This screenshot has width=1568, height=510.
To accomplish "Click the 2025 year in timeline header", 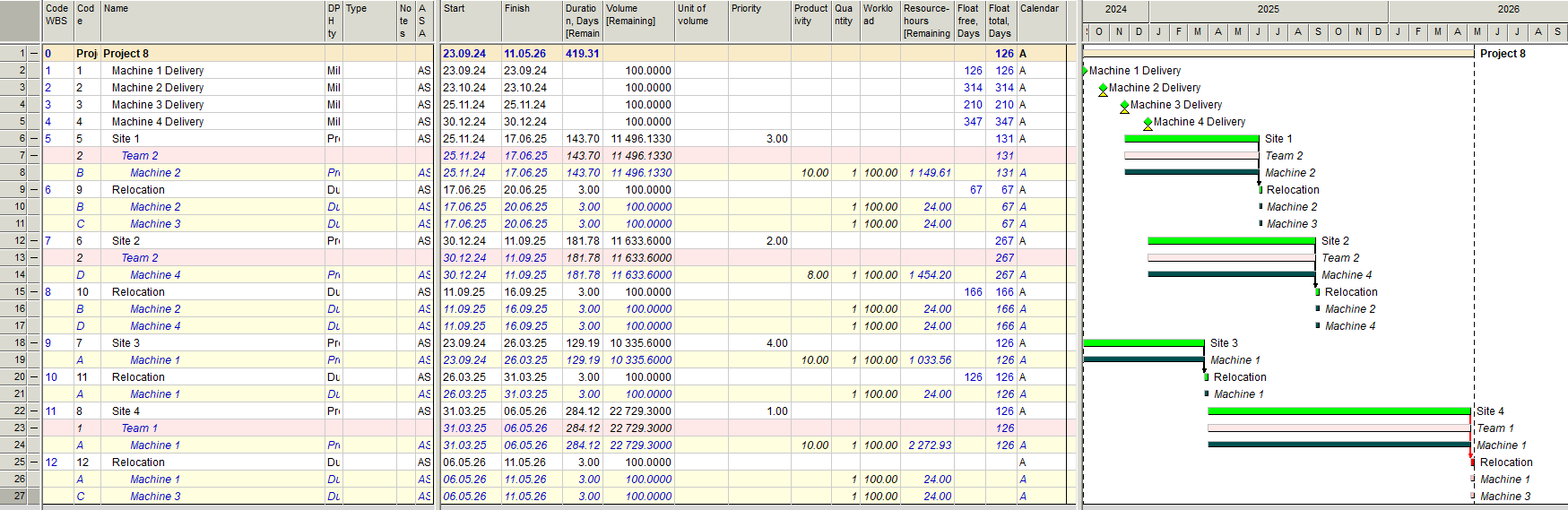I will click(x=1269, y=9).
